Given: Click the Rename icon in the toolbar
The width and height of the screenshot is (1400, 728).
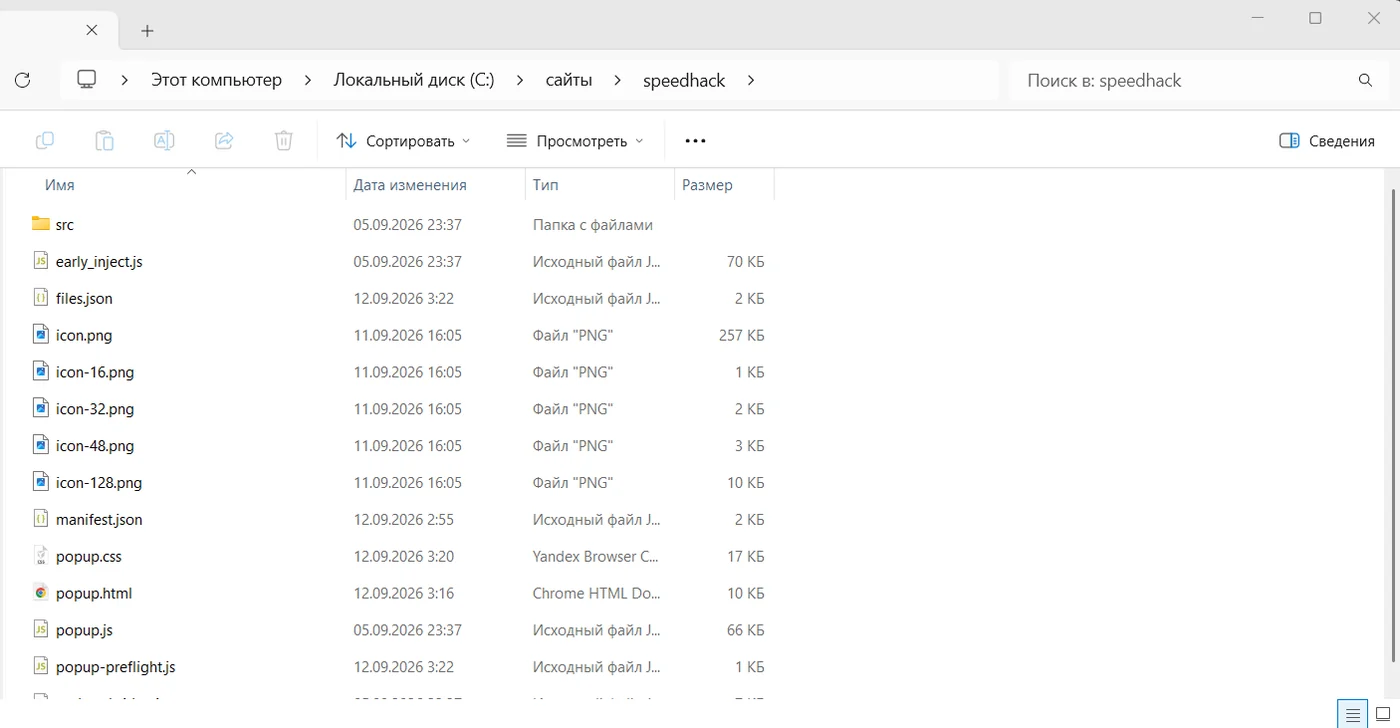Looking at the screenshot, I should pyautogui.click(x=164, y=141).
